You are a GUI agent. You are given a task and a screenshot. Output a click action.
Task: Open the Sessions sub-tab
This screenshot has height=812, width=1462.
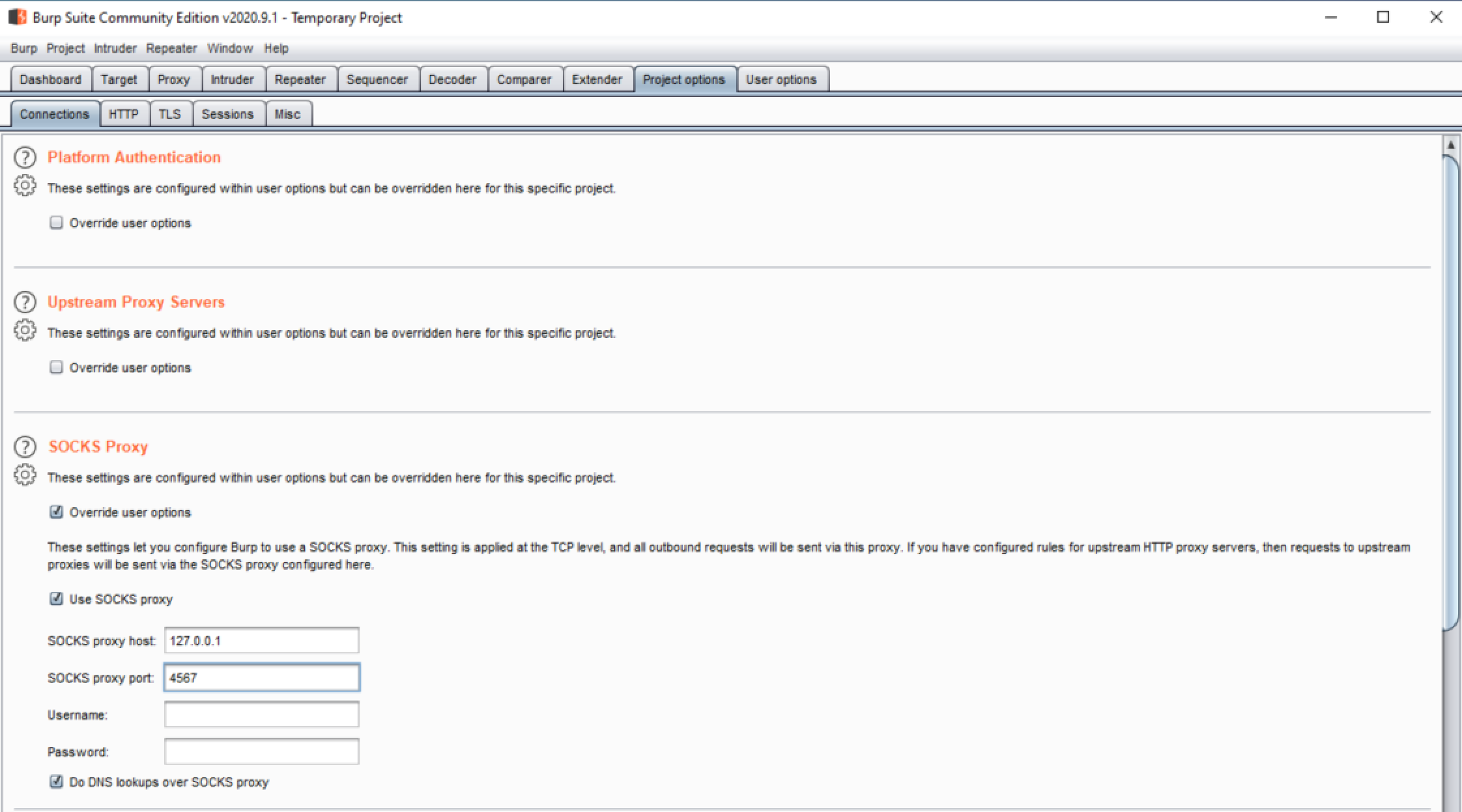228,114
